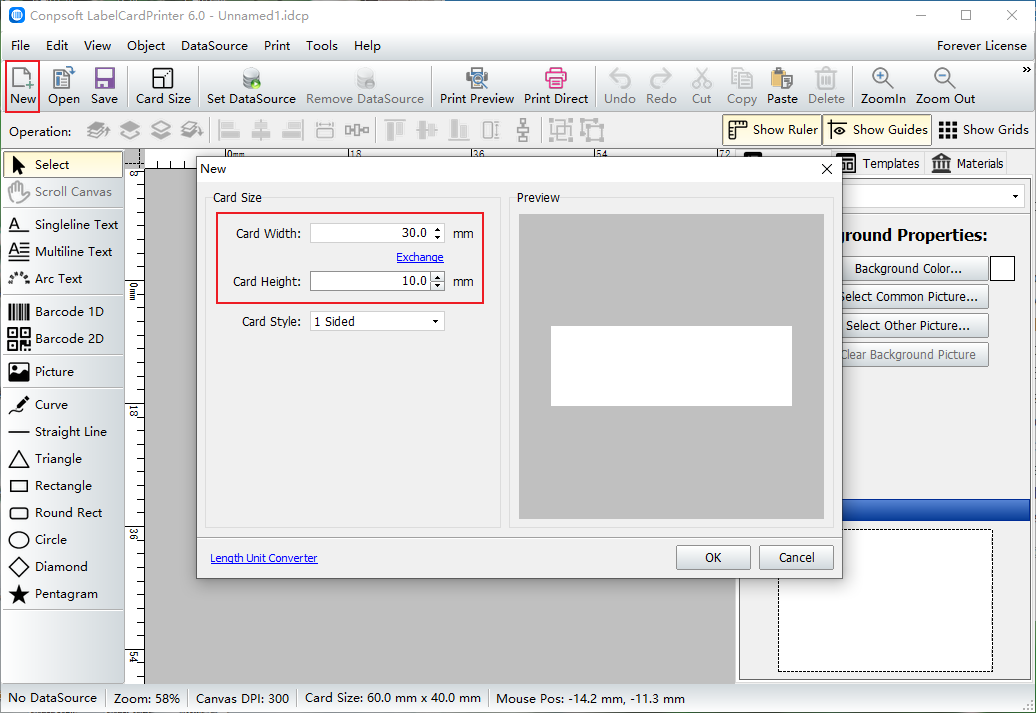Click the ZoomIn magnifier icon
Image resolution: width=1036 pixels, height=713 pixels.
tap(883, 86)
